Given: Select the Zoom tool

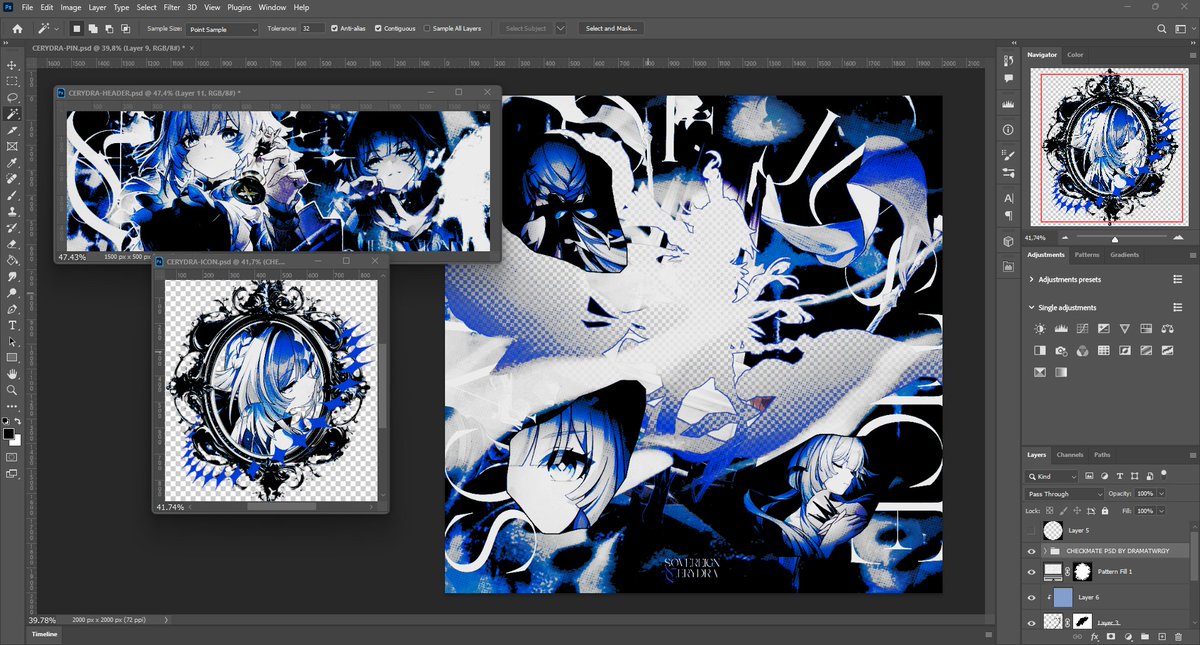Looking at the screenshot, I should (12, 389).
